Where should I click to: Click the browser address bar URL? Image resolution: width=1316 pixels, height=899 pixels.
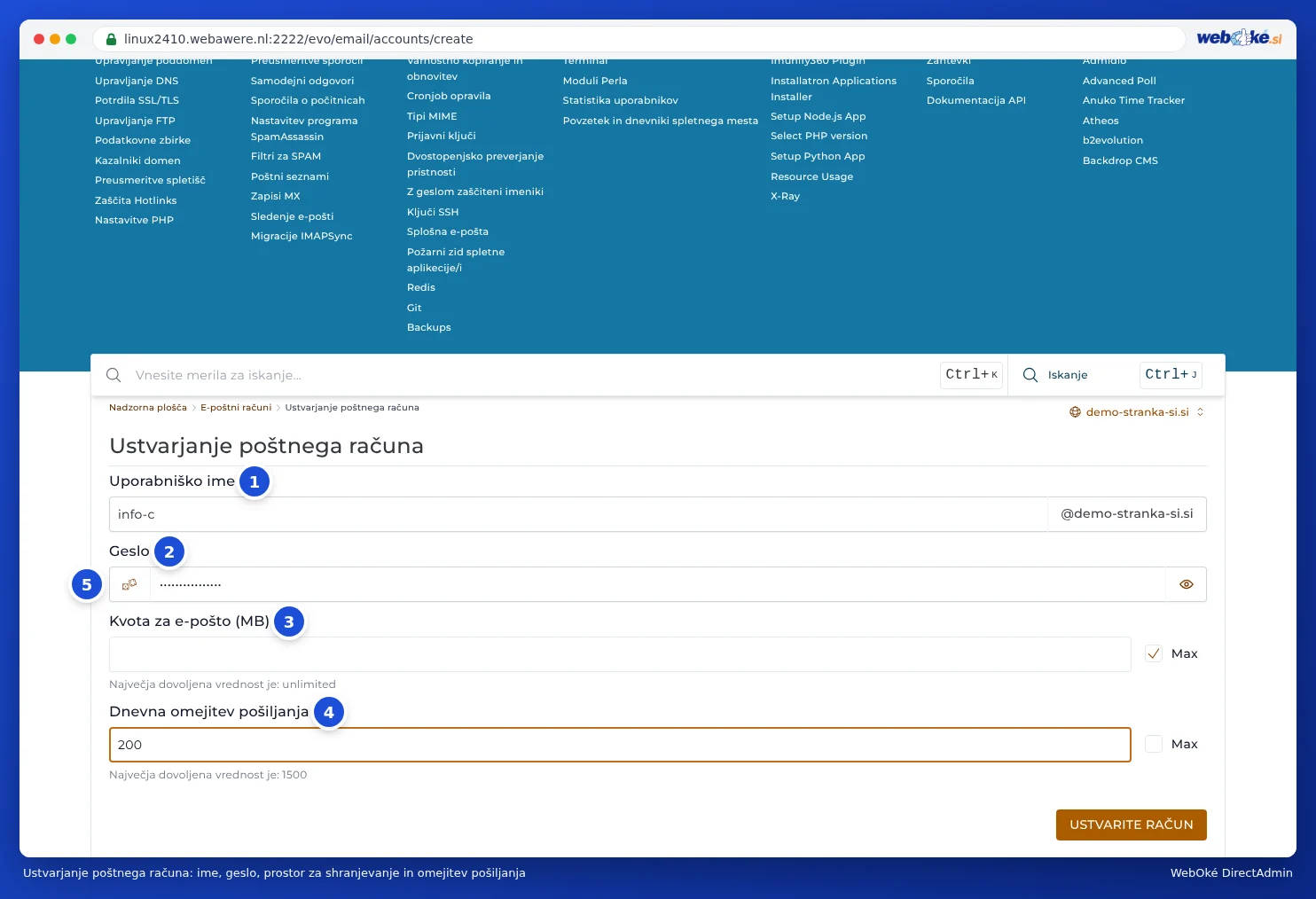tap(299, 39)
